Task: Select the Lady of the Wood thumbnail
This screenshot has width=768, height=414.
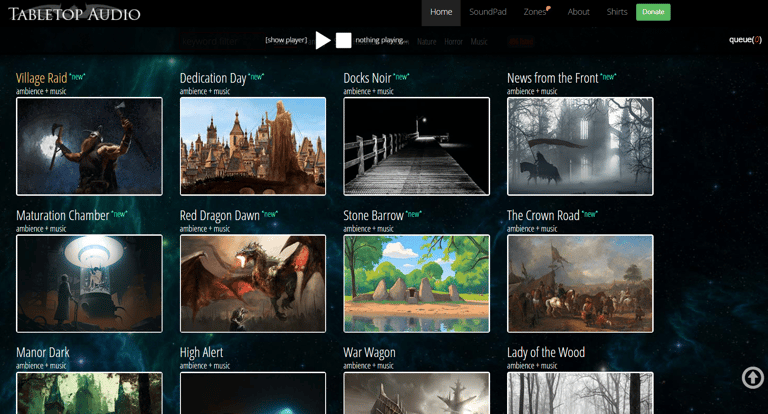Action: point(580,393)
